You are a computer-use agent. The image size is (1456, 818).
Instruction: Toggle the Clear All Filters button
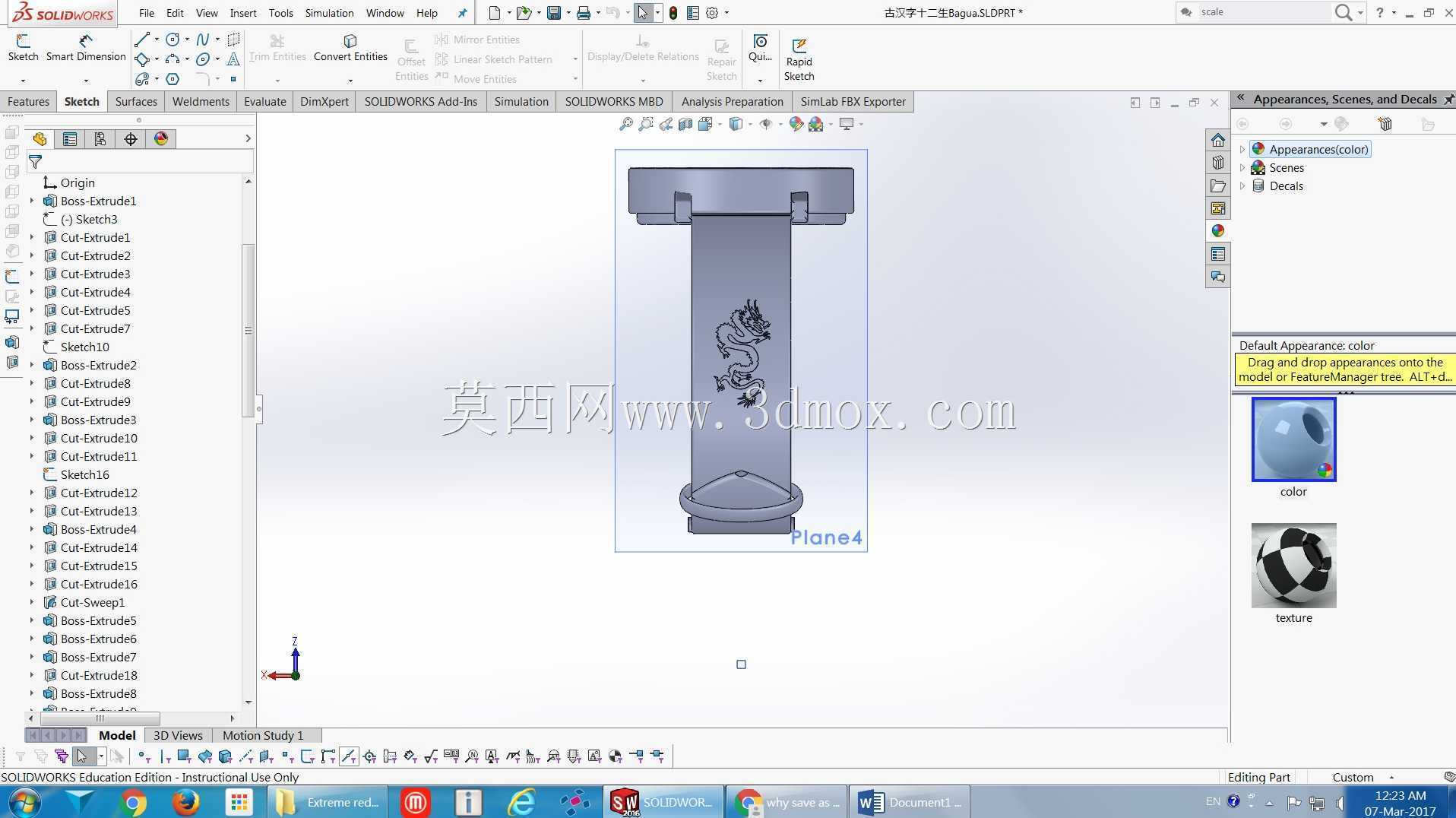click(40, 756)
